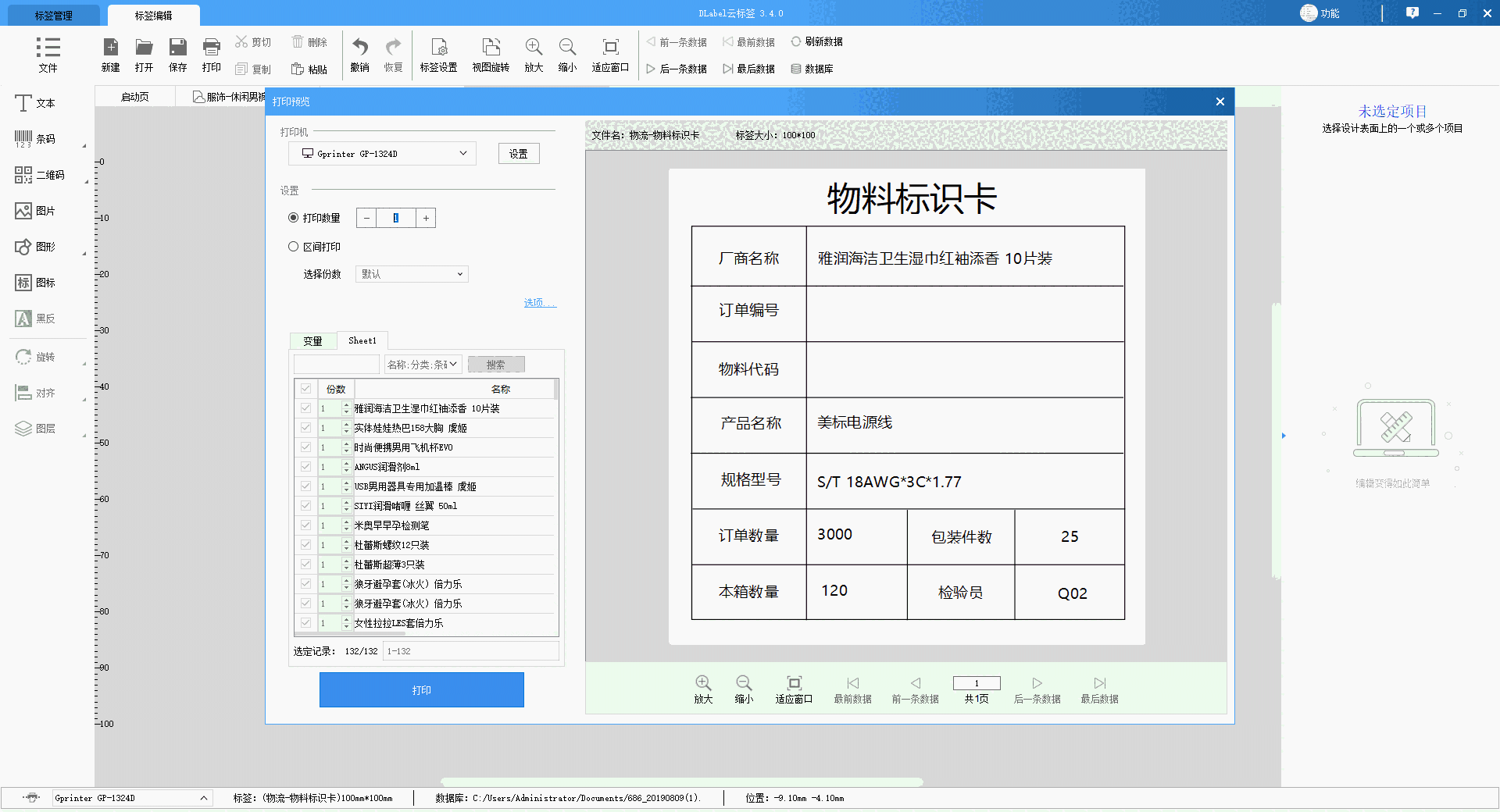Open the 名称:分类 search field dropdown

(x=422, y=363)
